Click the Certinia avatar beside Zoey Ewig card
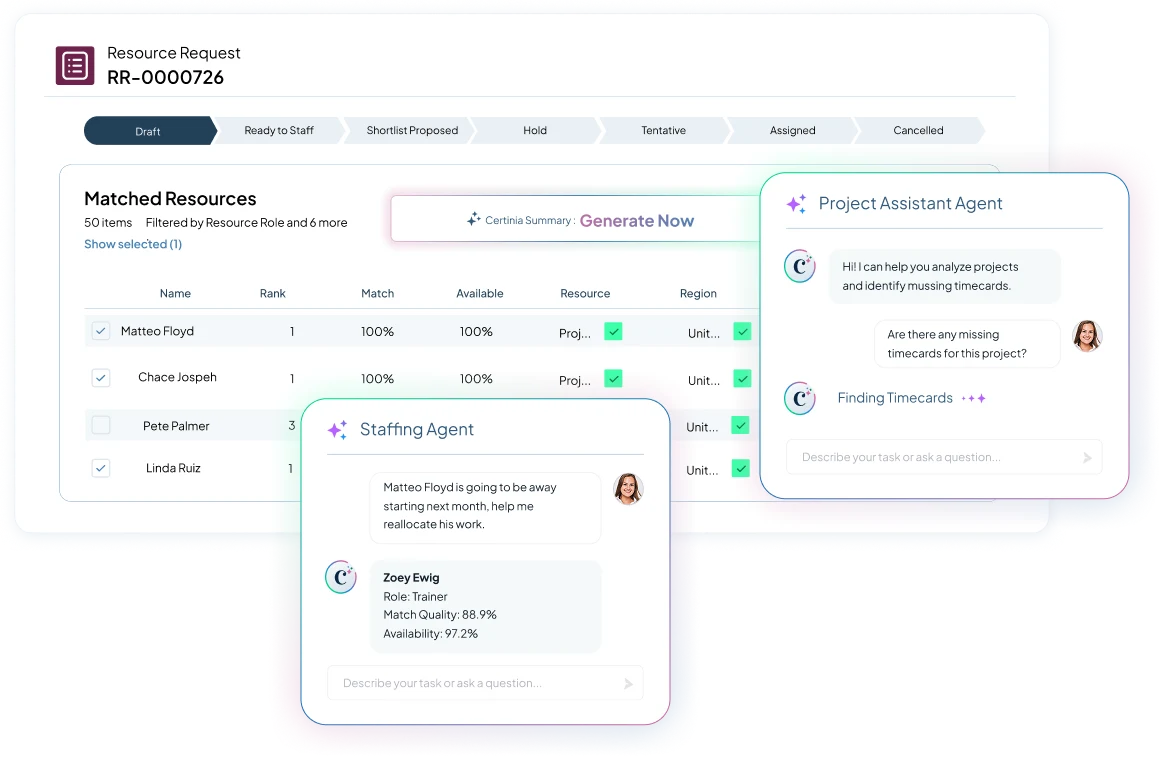The width and height of the screenshot is (1162, 758). coord(341,577)
